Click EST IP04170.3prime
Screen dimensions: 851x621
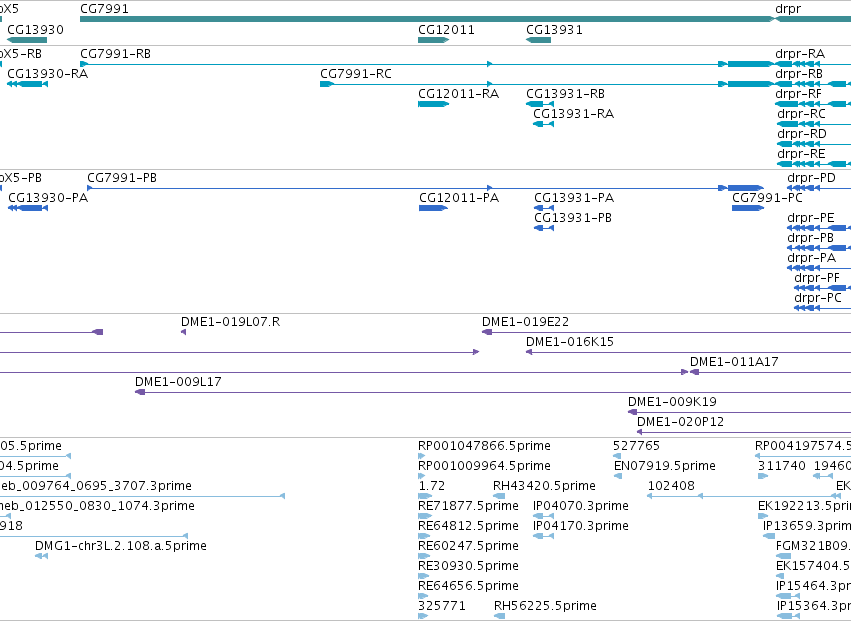pos(543,536)
